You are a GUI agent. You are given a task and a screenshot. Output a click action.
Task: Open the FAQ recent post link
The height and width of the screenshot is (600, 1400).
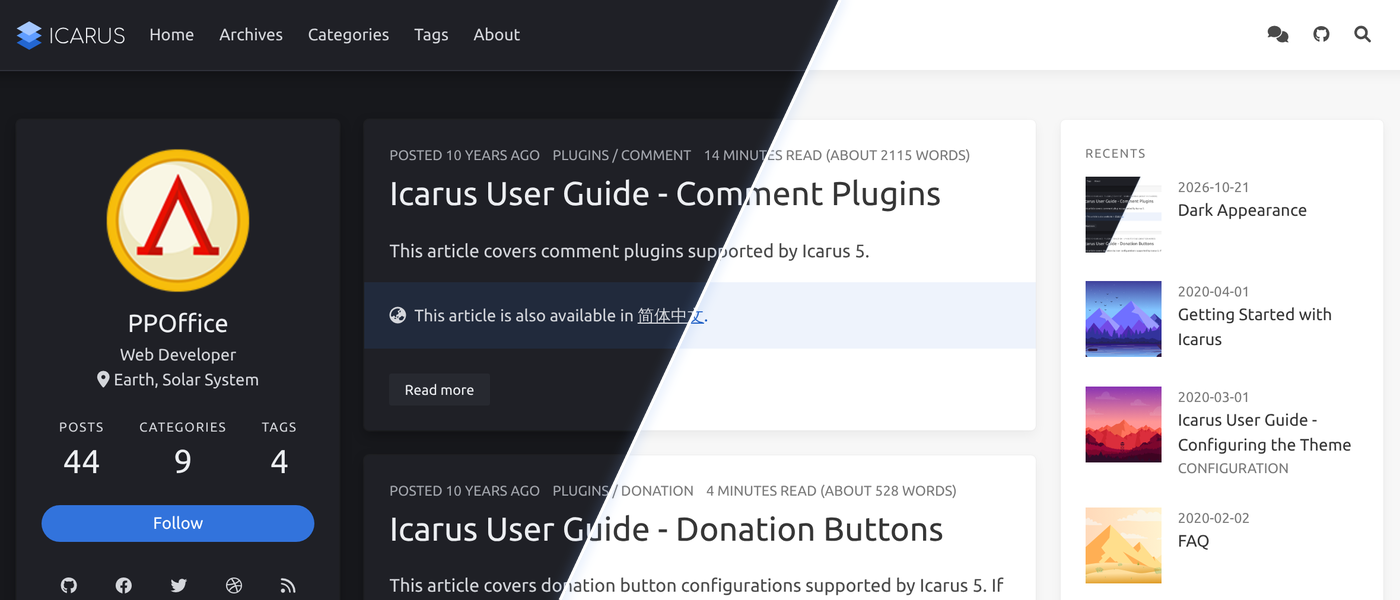(x=1193, y=541)
